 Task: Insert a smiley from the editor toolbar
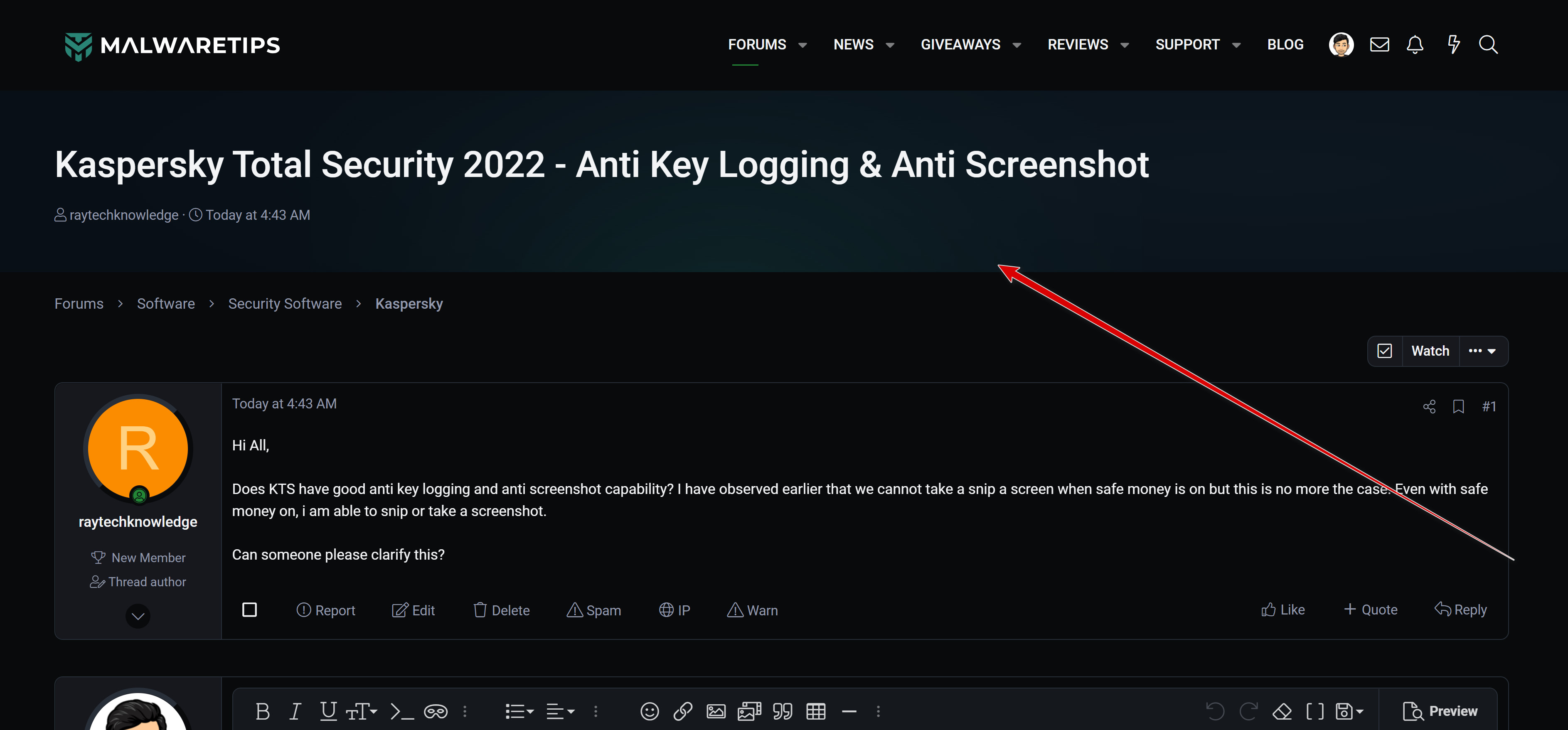pyautogui.click(x=650, y=710)
